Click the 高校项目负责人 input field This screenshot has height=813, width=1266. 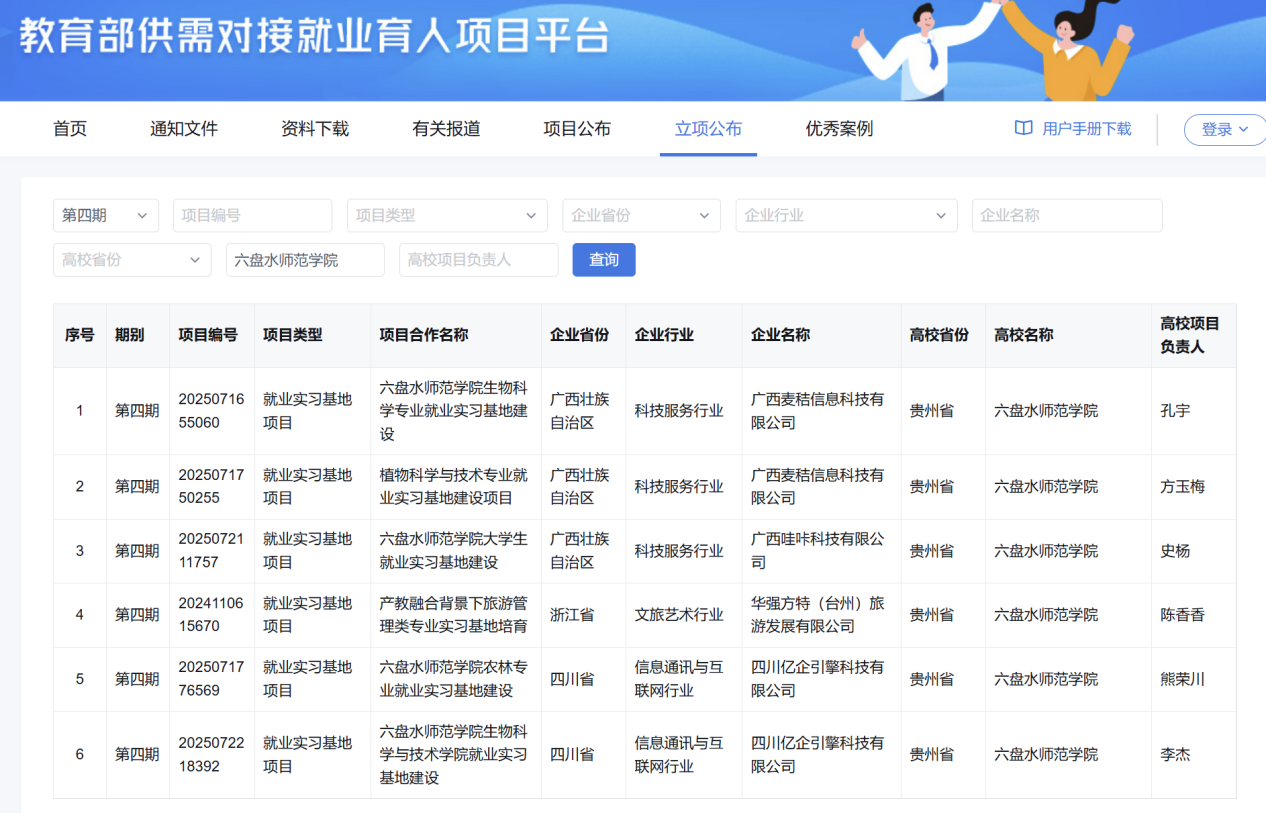click(478, 259)
